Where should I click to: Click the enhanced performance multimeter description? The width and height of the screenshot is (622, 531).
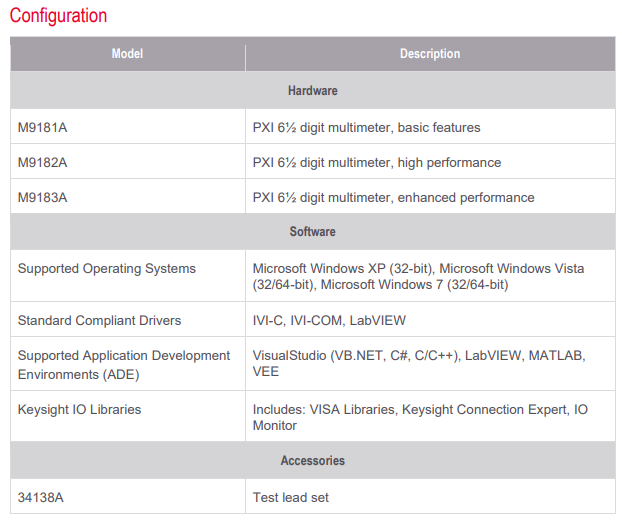point(394,197)
